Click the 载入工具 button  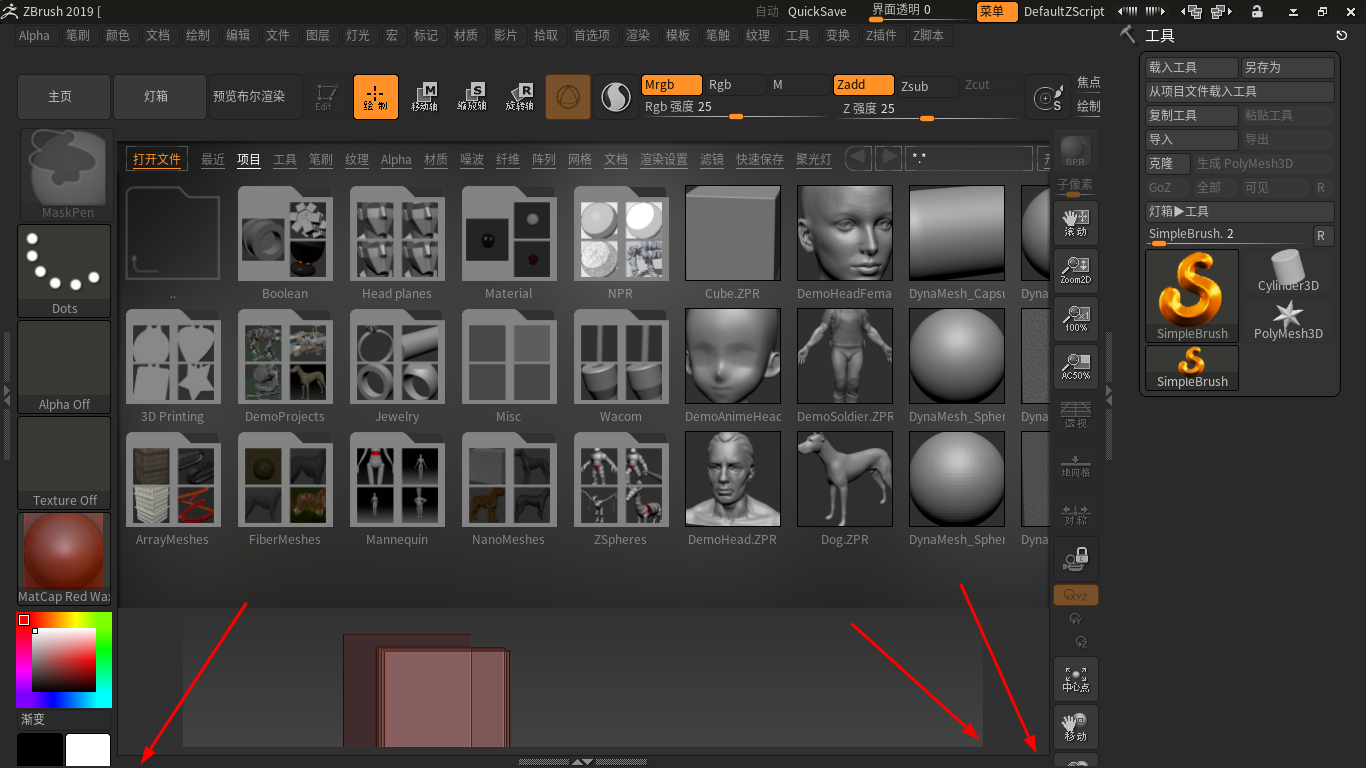[1191, 68]
